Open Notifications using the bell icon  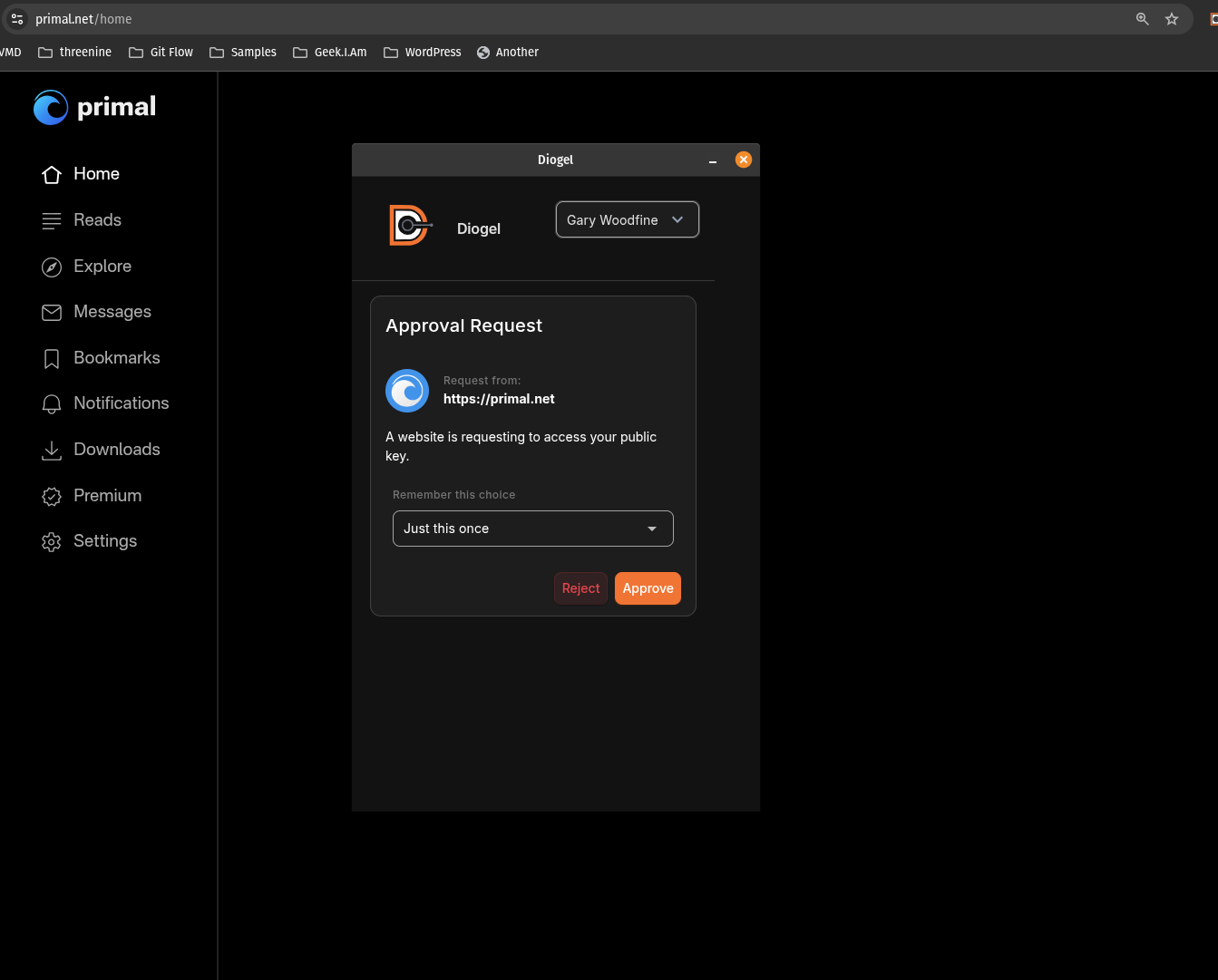click(52, 404)
